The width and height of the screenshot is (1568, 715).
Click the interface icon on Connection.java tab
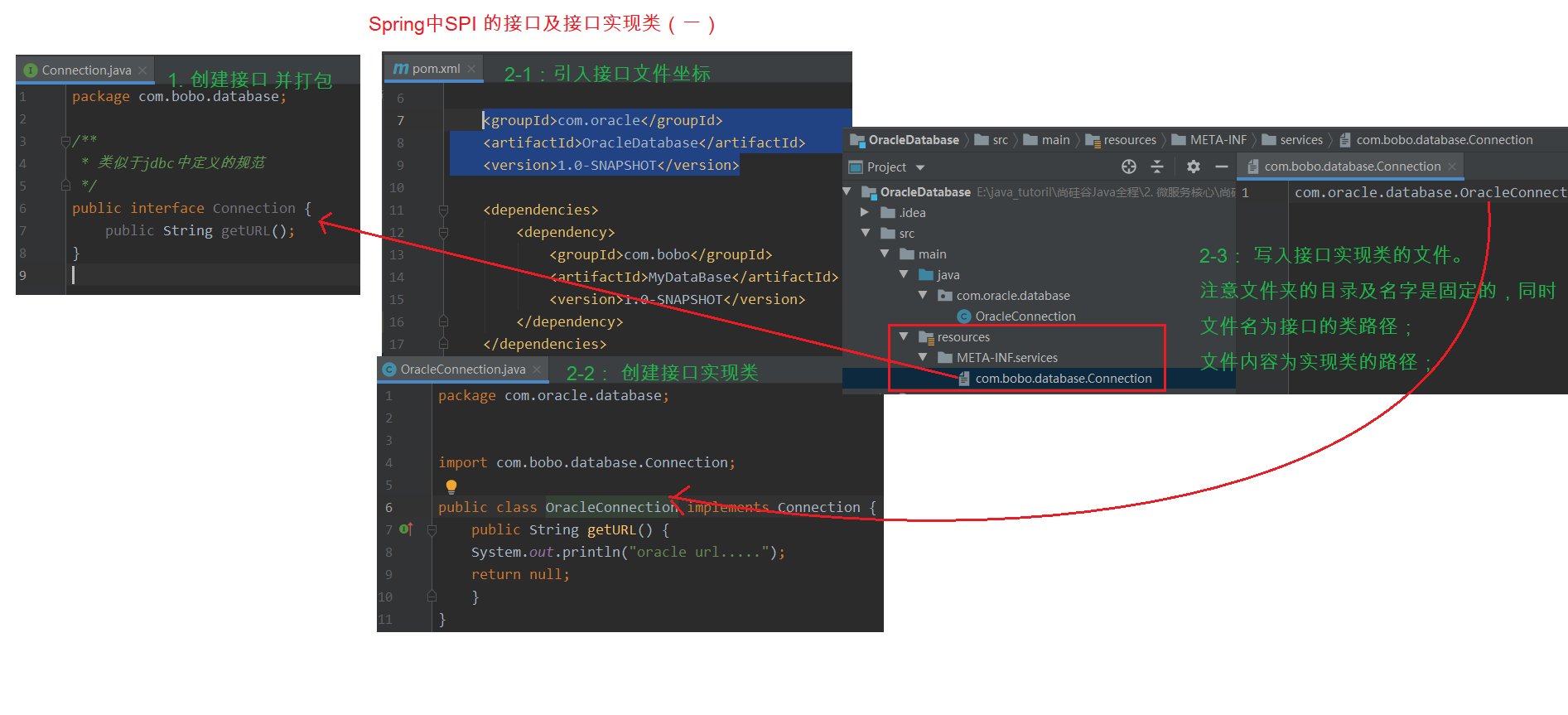pyautogui.click(x=31, y=70)
